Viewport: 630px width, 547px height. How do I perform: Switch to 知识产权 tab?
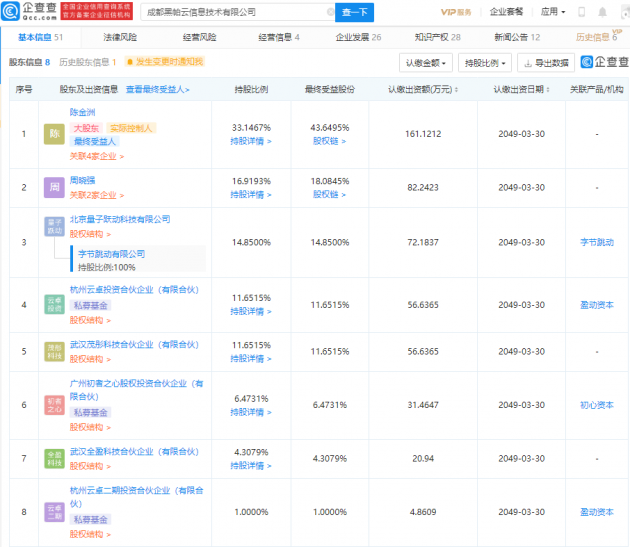(x=438, y=37)
